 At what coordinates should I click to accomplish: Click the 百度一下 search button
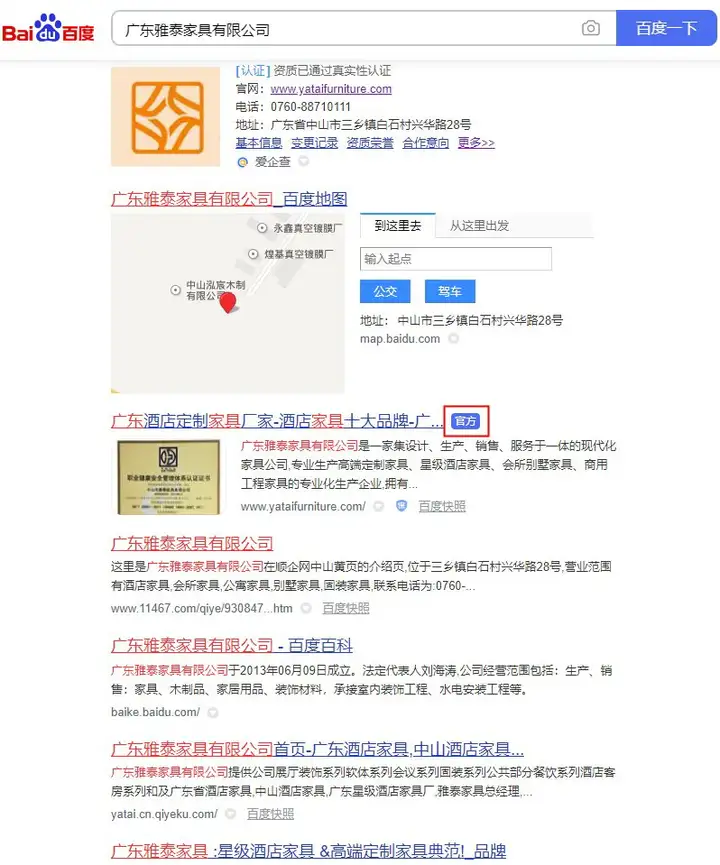click(666, 28)
